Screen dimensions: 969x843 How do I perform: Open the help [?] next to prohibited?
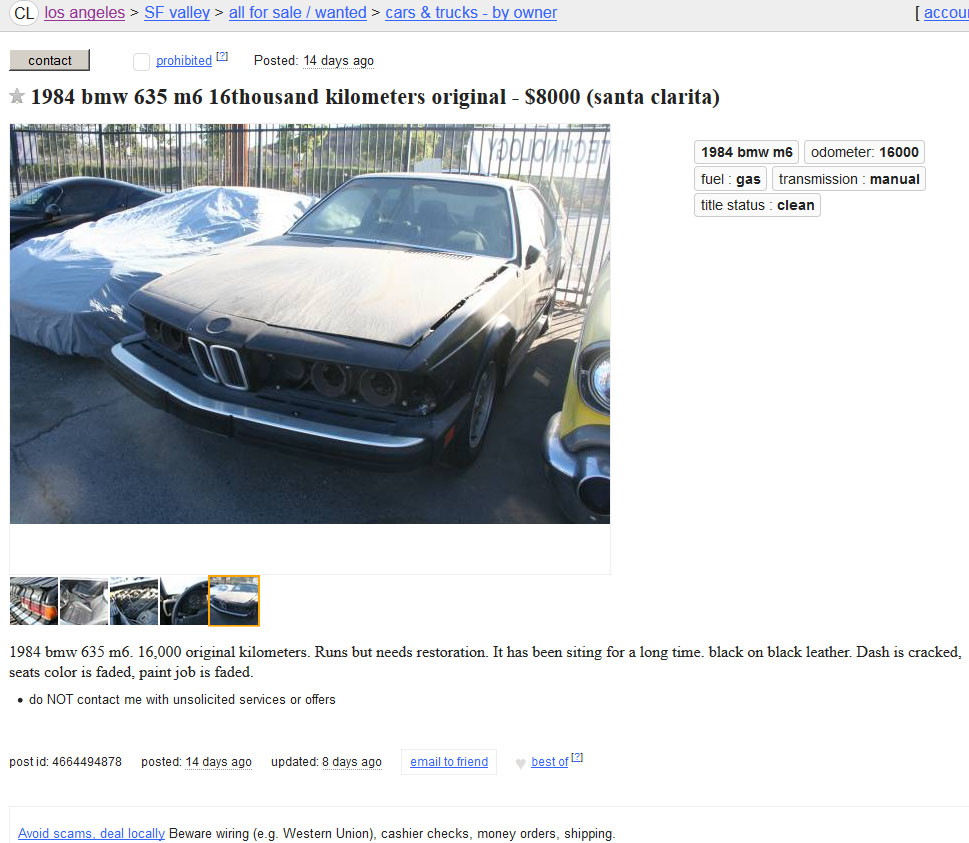click(x=222, y=56)
